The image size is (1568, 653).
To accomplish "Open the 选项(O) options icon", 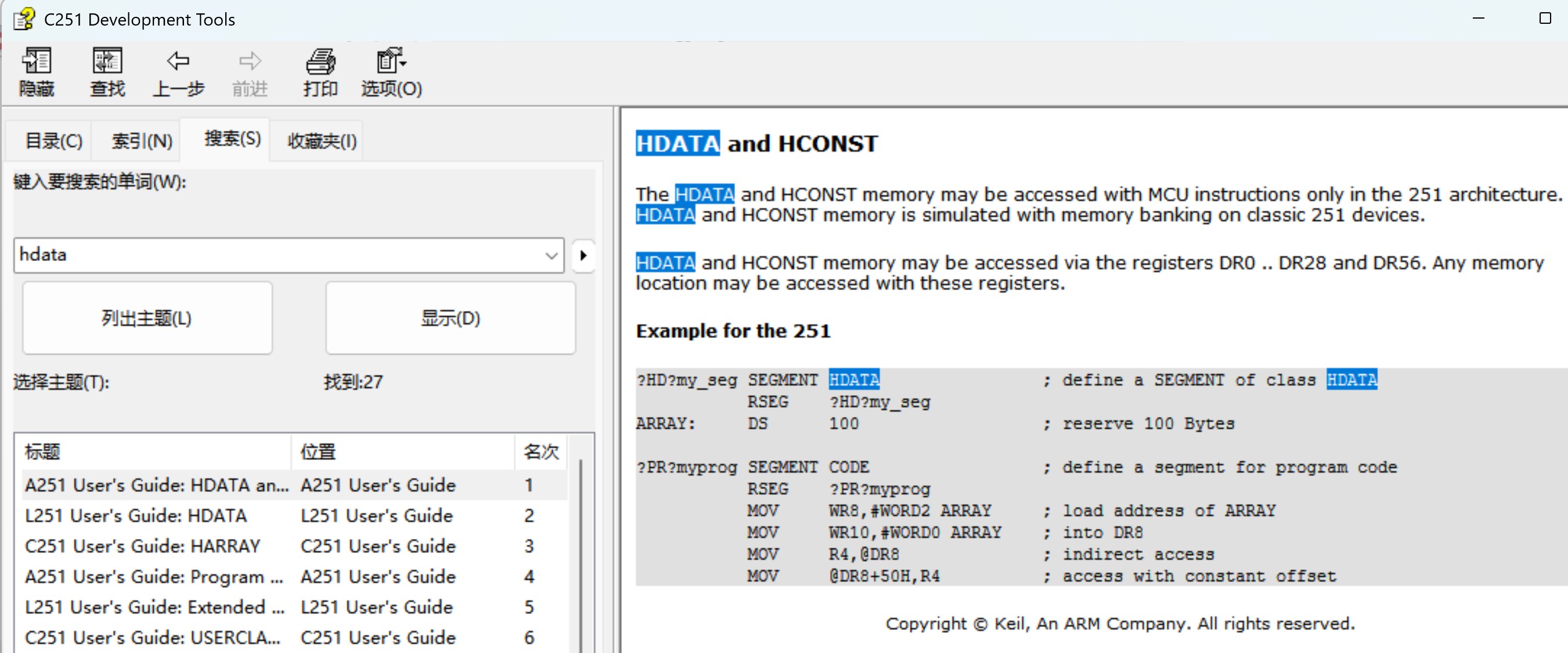I will [391, 72].
